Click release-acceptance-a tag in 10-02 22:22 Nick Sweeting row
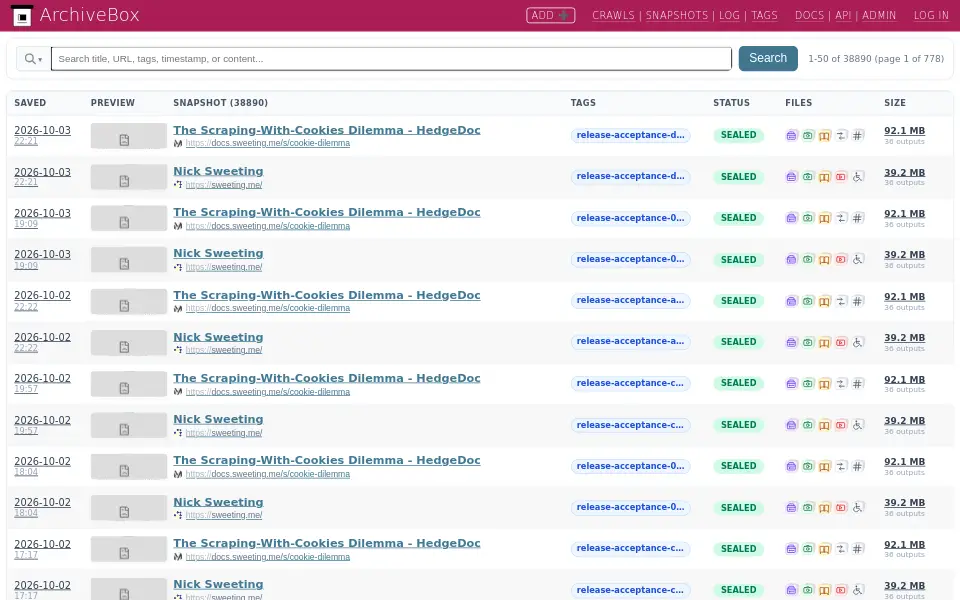This screenshot has height=600, width=960. point(630,342)
